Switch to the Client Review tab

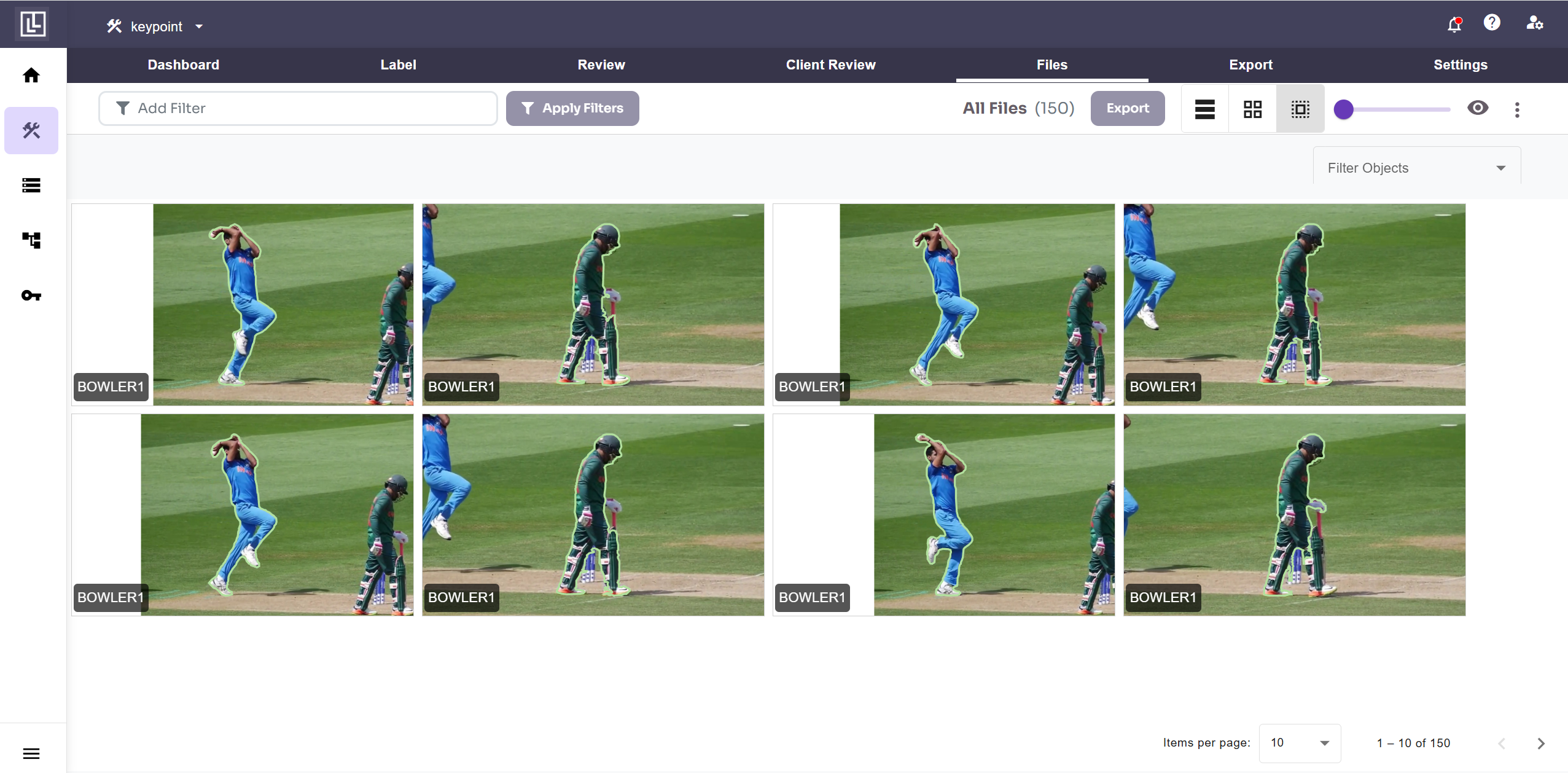(x=830, y=65)
